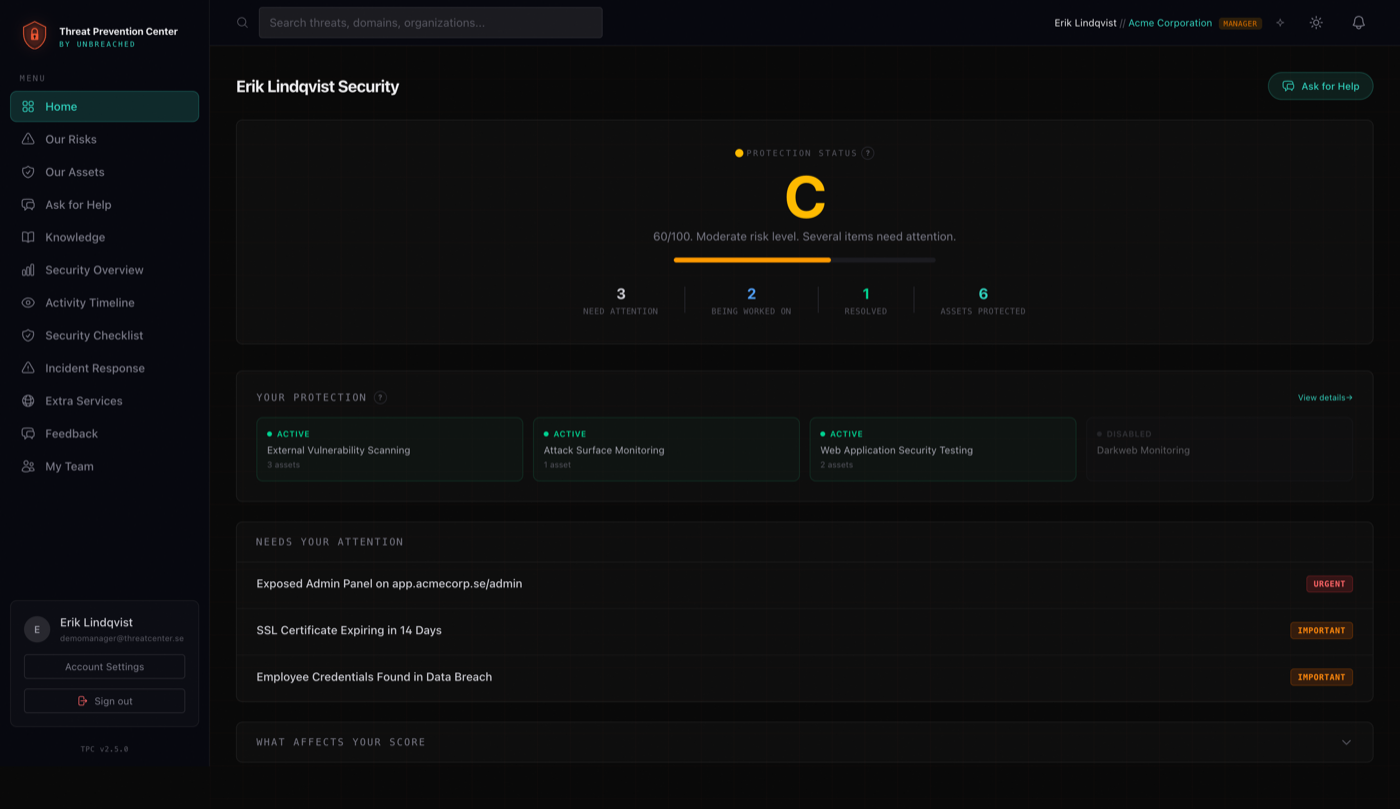Click the Ask for Help button

point(1320,86)
